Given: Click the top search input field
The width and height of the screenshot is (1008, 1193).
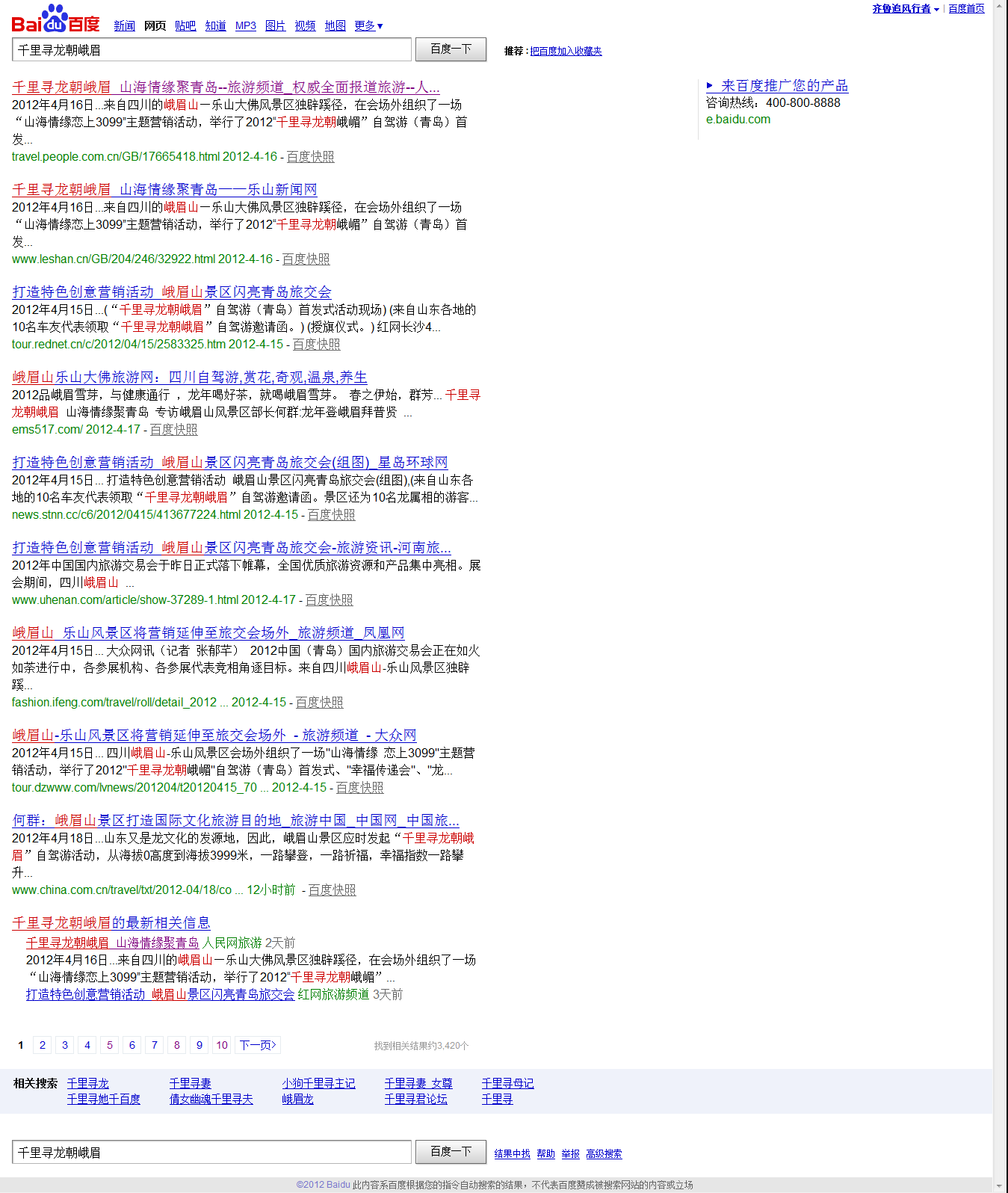Looking at the screenshot, I should point(212,50).
